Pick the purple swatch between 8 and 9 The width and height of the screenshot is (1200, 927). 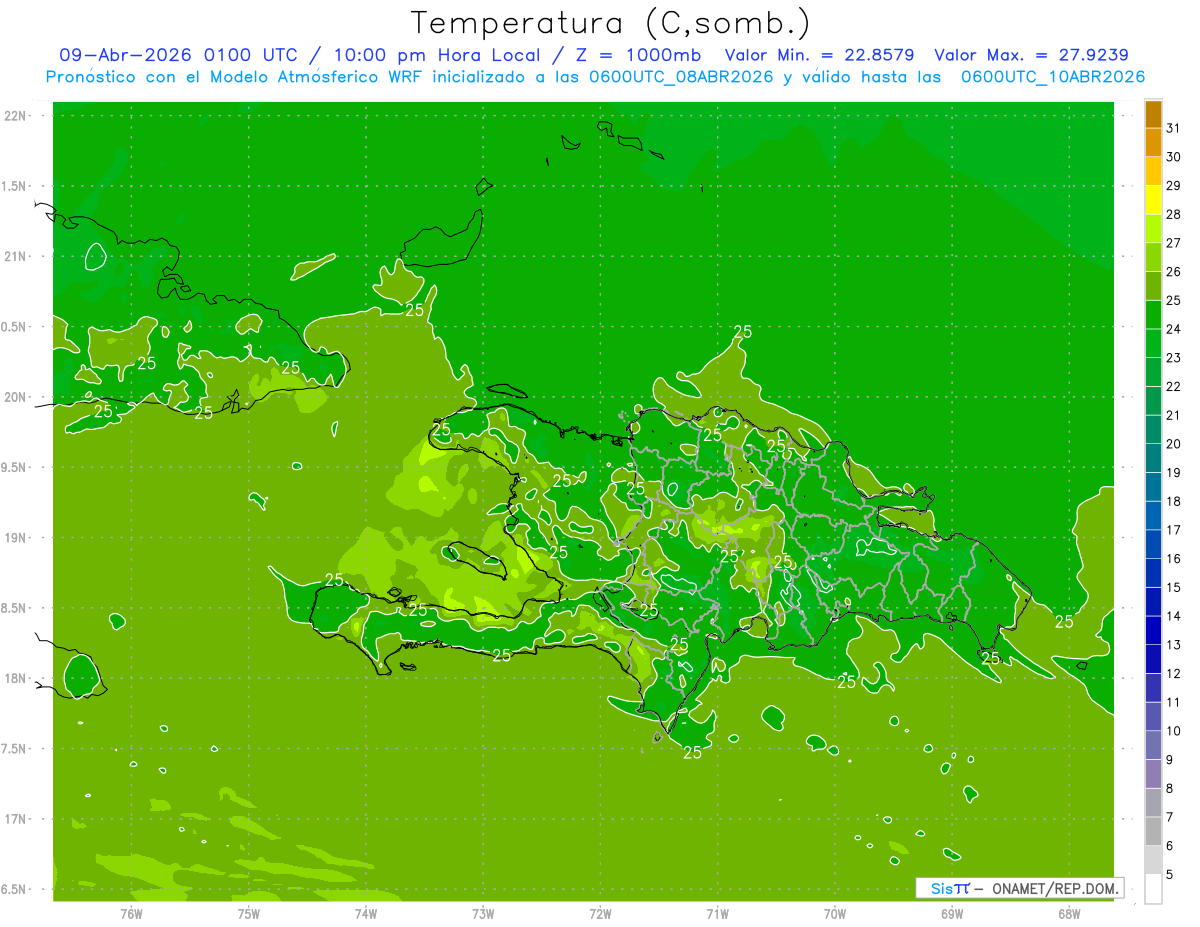coord(1153,774)
